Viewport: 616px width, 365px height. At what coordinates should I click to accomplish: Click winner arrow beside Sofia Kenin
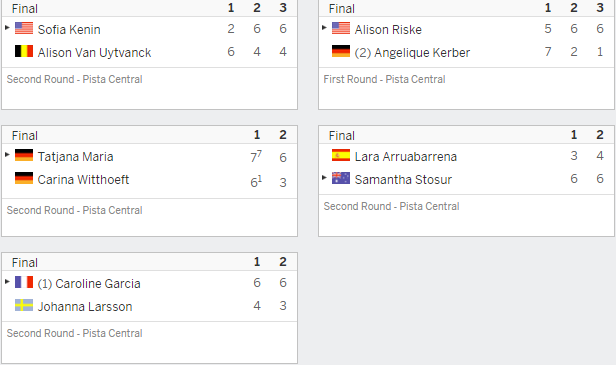coord(7,28)
